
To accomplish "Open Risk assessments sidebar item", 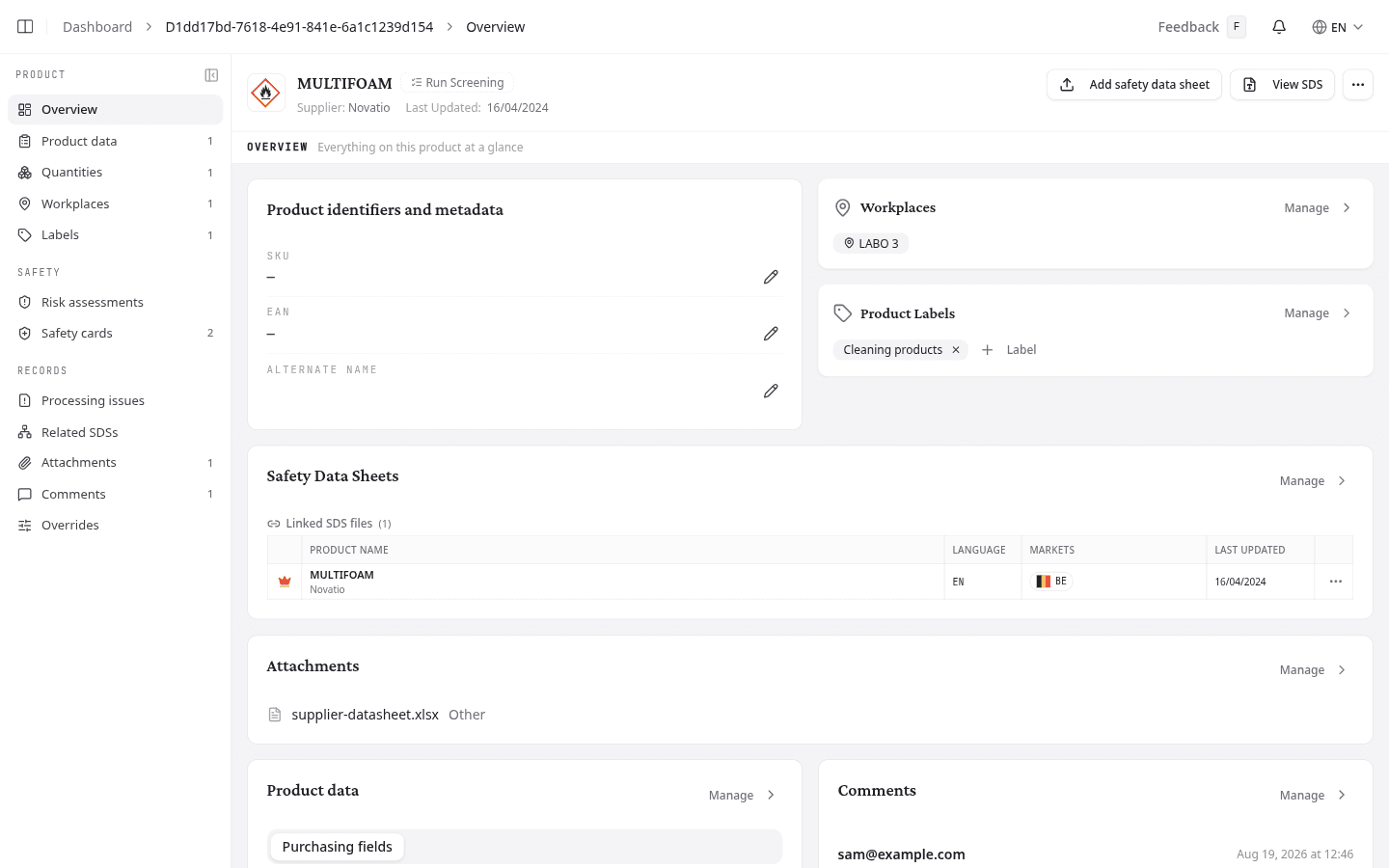I will click(116, 302).
